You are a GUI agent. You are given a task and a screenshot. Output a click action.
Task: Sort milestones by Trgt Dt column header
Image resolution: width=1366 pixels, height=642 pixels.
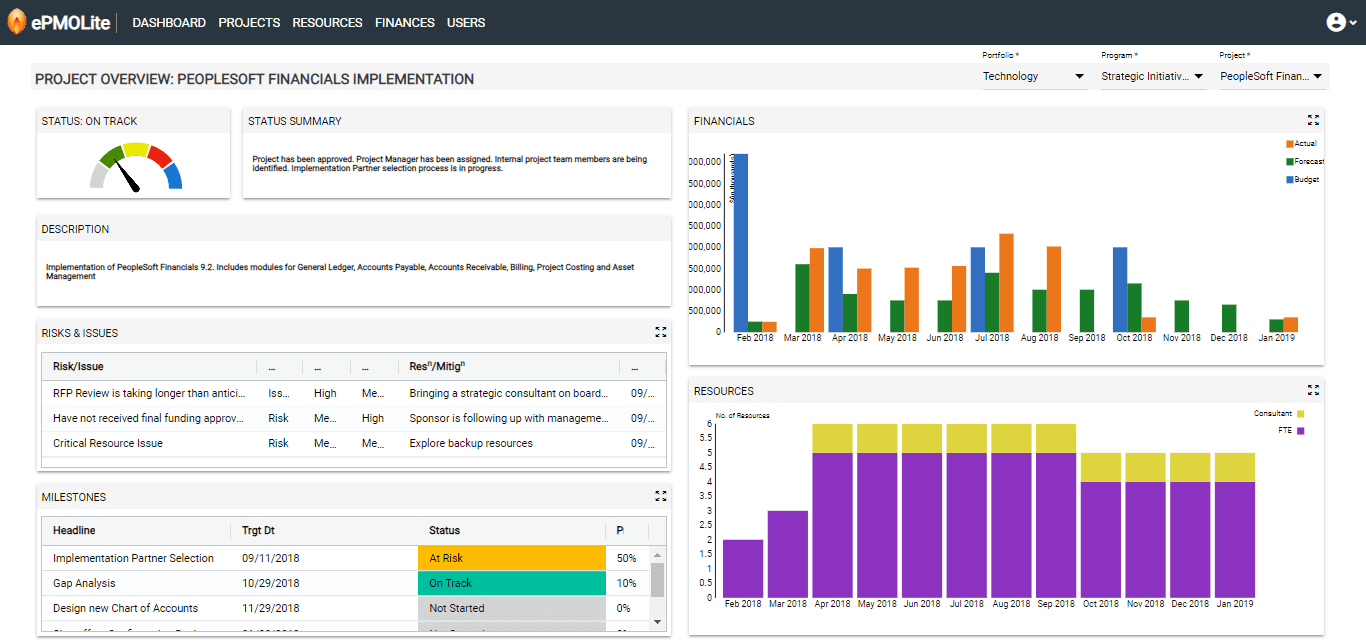point(258,531)
